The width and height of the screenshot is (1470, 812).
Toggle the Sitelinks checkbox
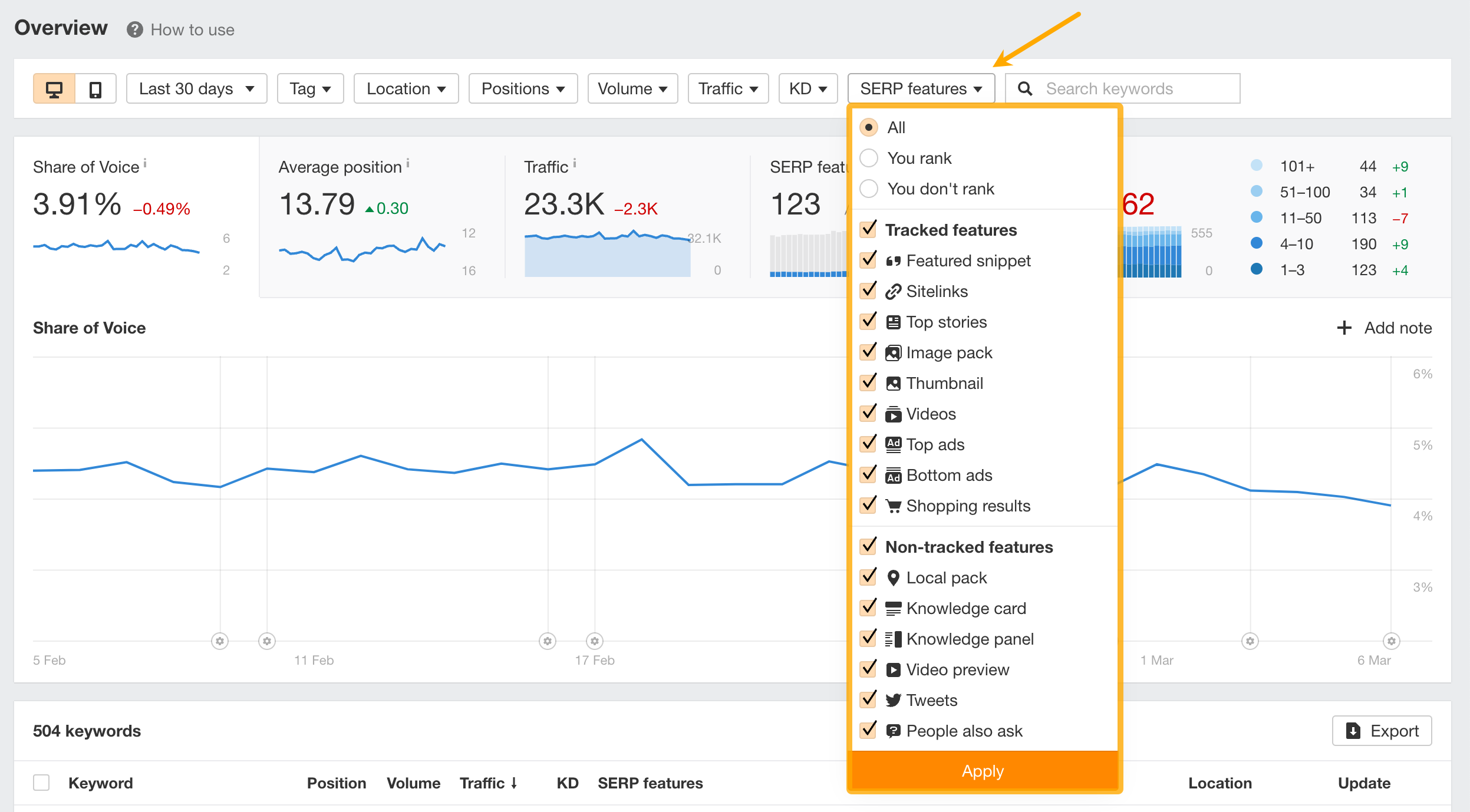point(868,291)
